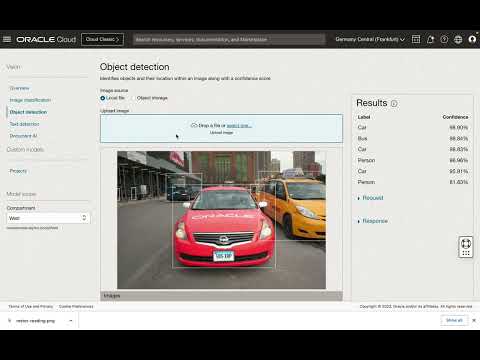Open the Compartment dropdown

pos(48,218)
